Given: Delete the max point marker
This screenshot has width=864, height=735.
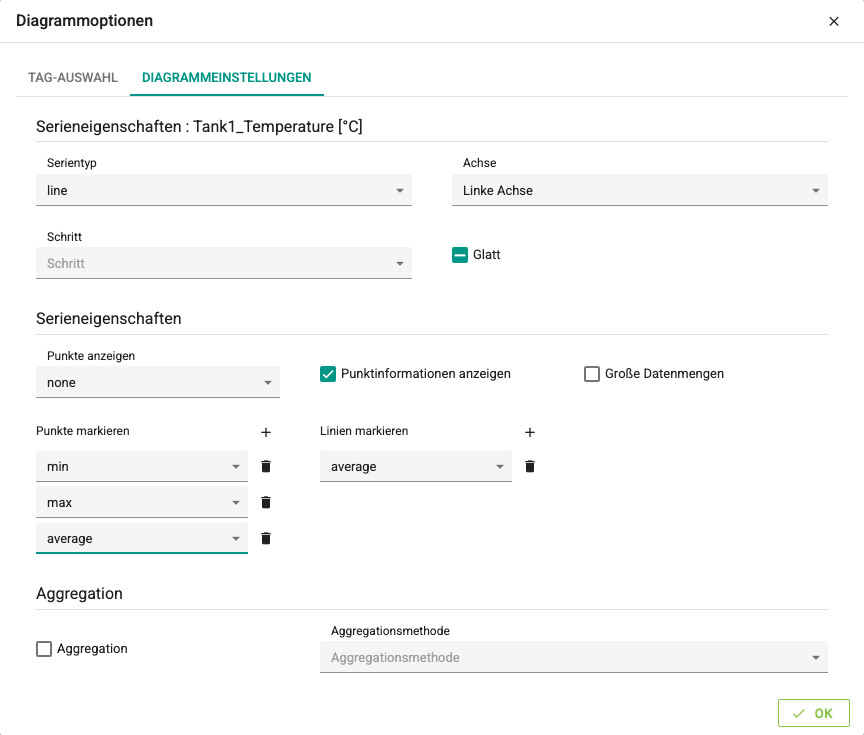Looking at the screenshot, I should pos(266,502).
